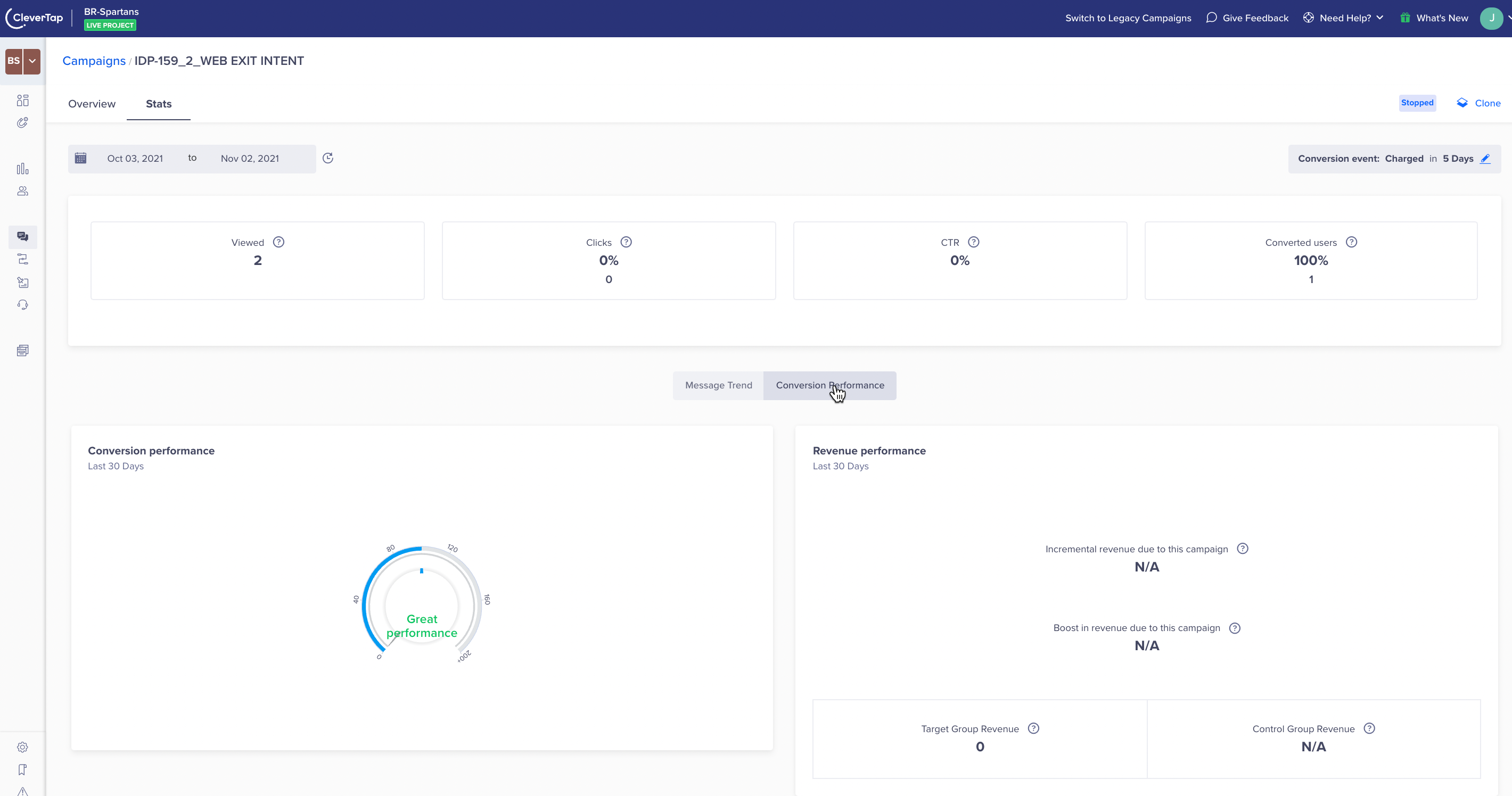The width and height of the screenshot is (1512, 796).
Task: Click the journeys flow sidebar icon
Action: point(22,259)
